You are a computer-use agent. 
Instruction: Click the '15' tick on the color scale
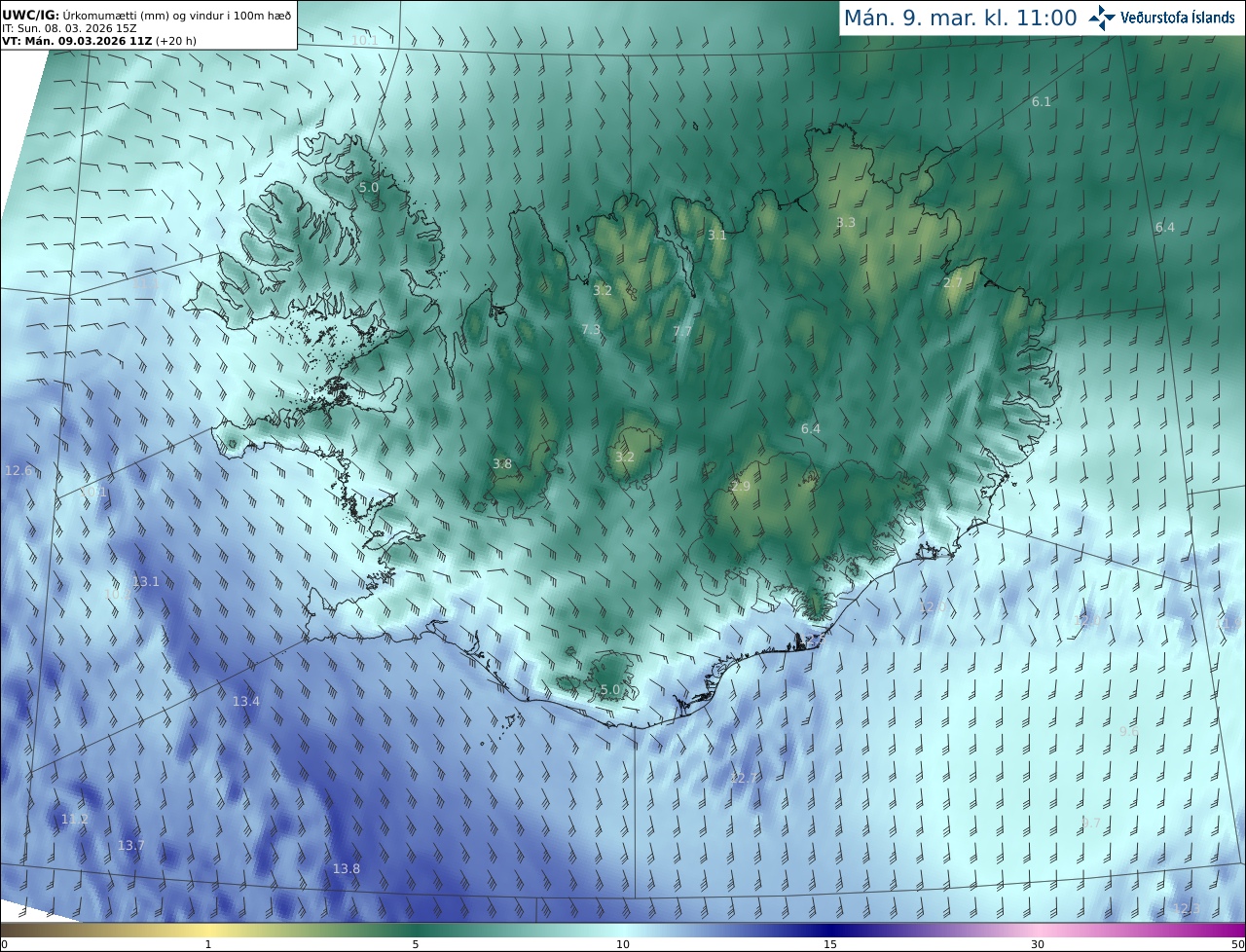[830, 945]
